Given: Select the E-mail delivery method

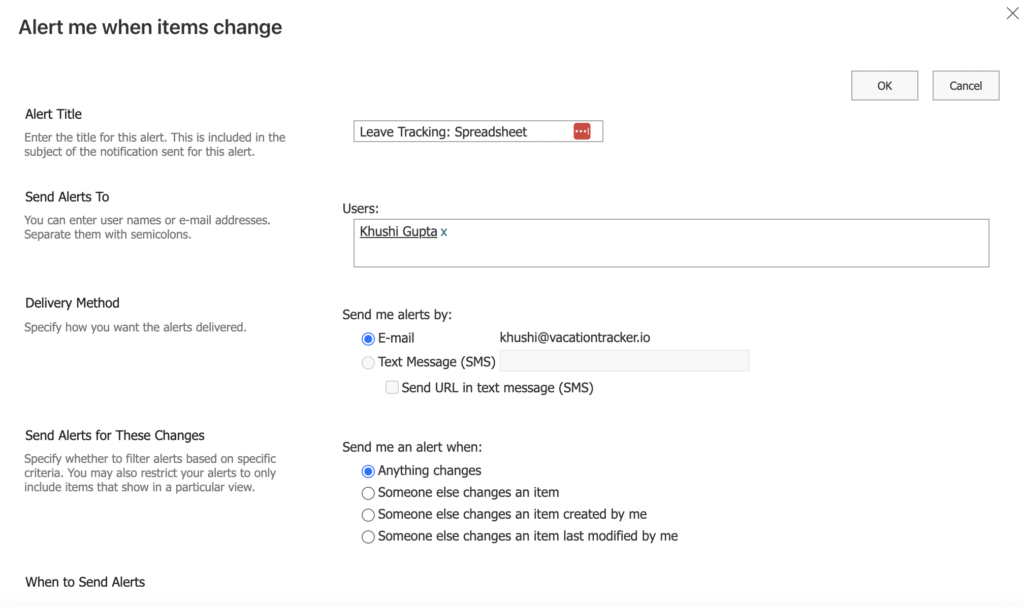Looking at the screenshot, I should point(368,338).
